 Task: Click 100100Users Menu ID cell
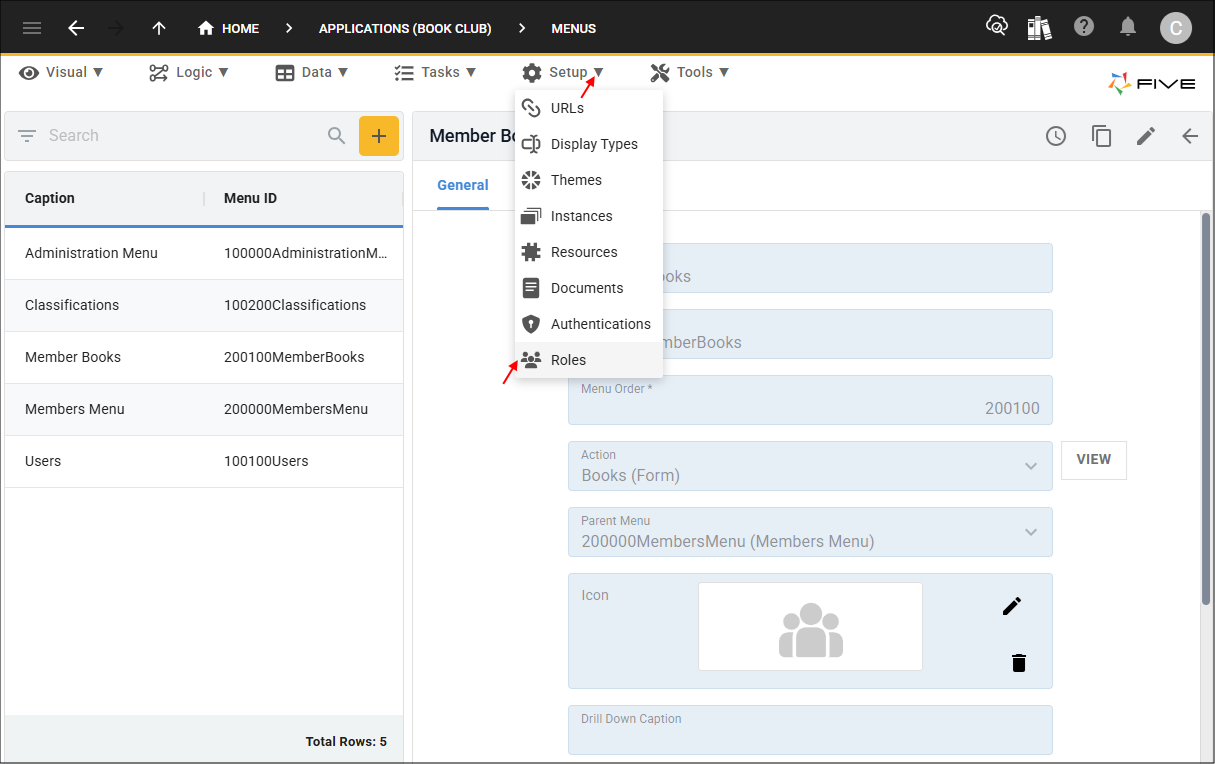pyautogui.click(x=266, y=461)
